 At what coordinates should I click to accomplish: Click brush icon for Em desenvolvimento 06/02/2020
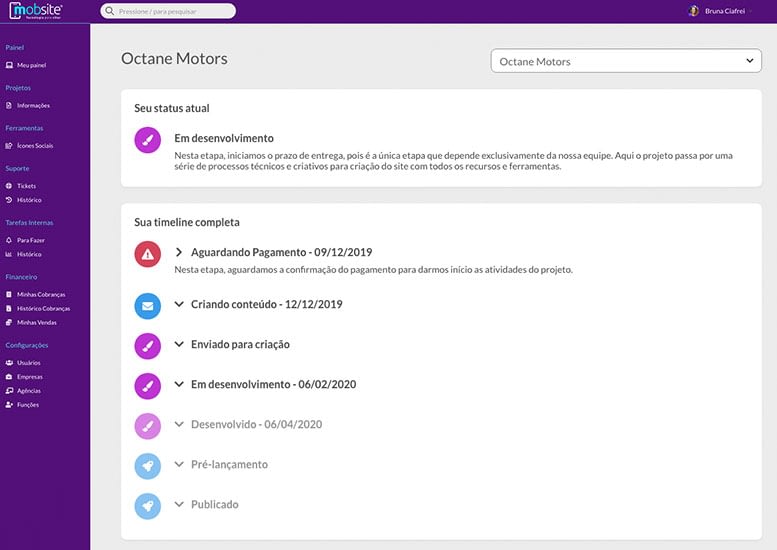tap(148, 386)
